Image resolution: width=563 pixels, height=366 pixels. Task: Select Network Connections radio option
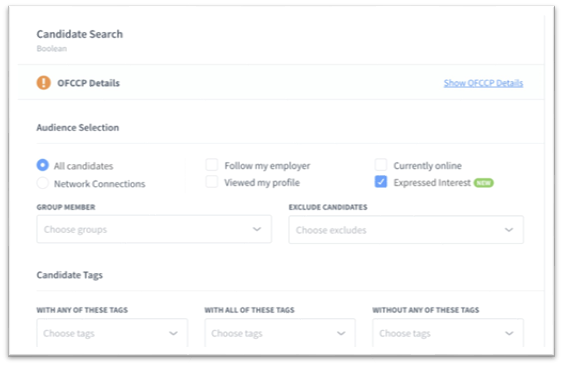pos(42,183)
